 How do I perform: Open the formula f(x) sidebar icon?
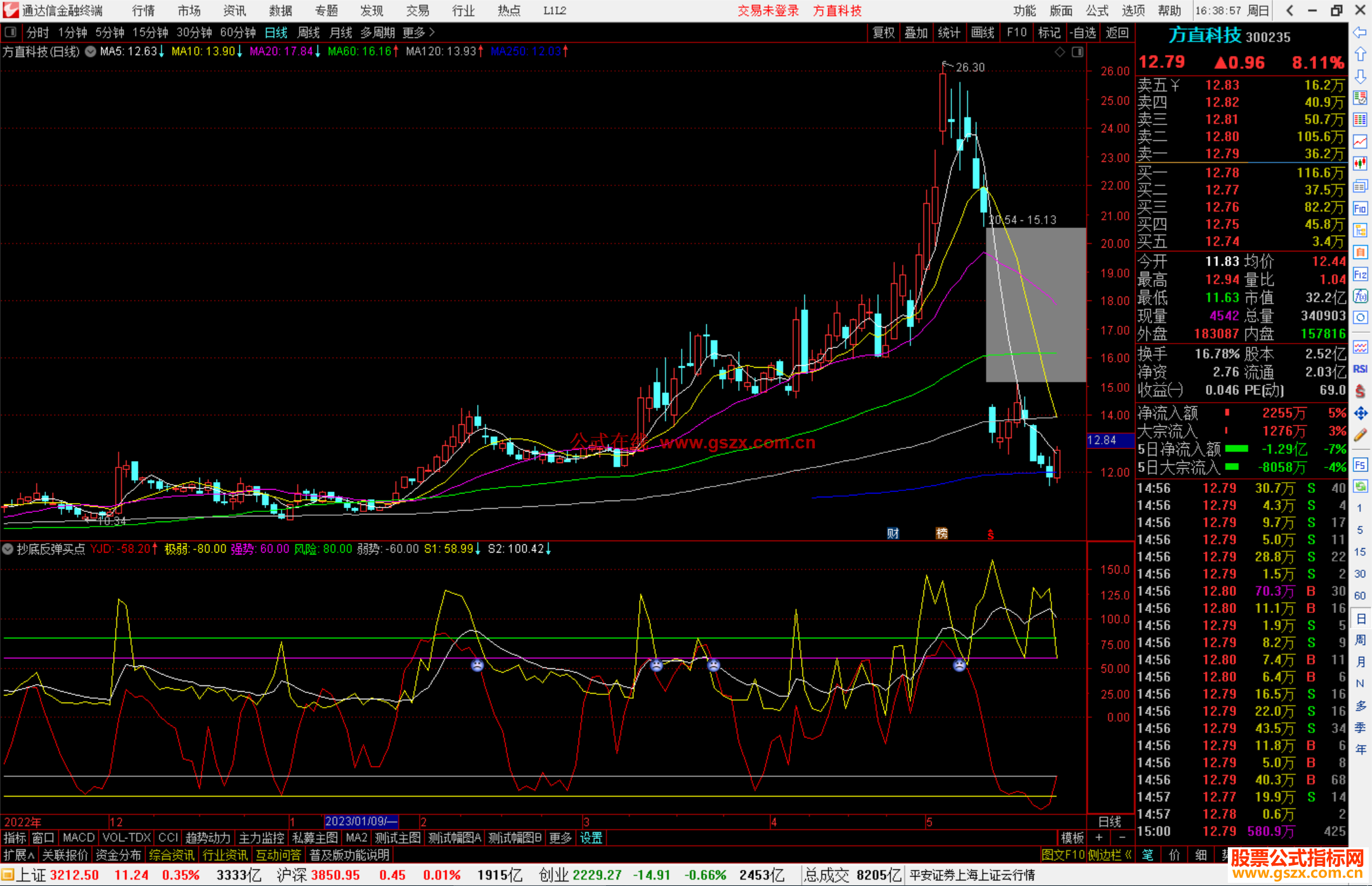point(1360,296)
